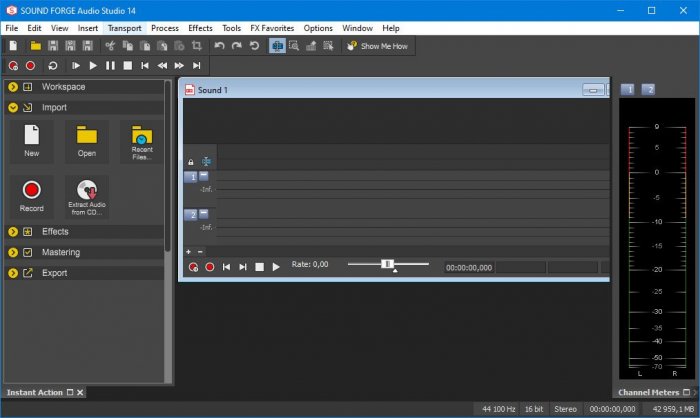Collapse the Import section

click(13, 107)
